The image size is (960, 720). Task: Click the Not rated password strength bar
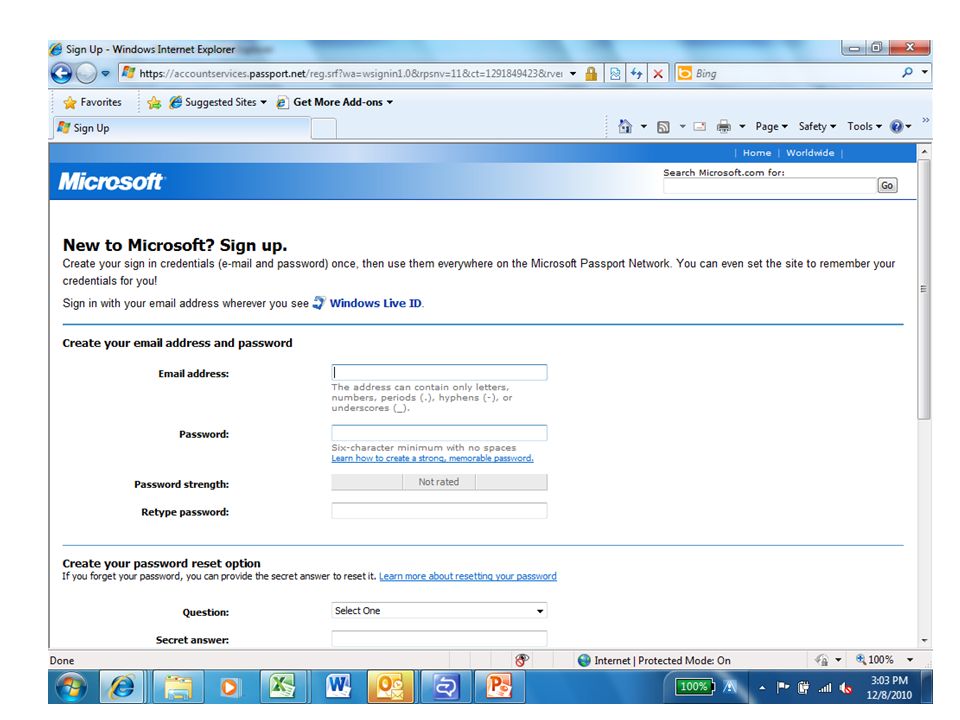point(439,482)
